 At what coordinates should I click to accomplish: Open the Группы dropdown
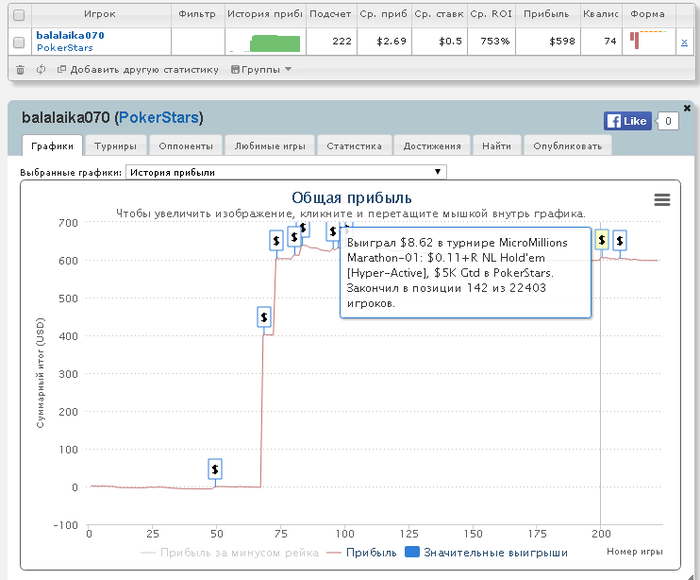pyautogui.click(x=261, y=70)
